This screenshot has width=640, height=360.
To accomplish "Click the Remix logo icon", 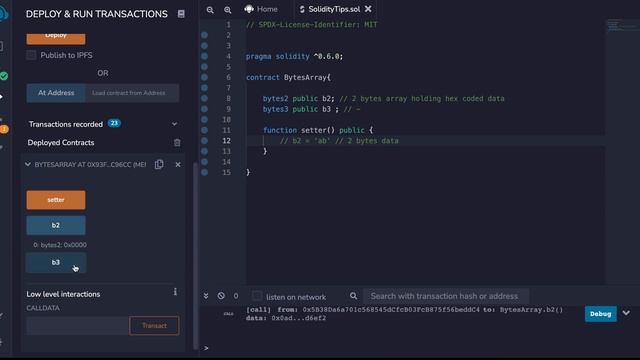I will (4, 14).
